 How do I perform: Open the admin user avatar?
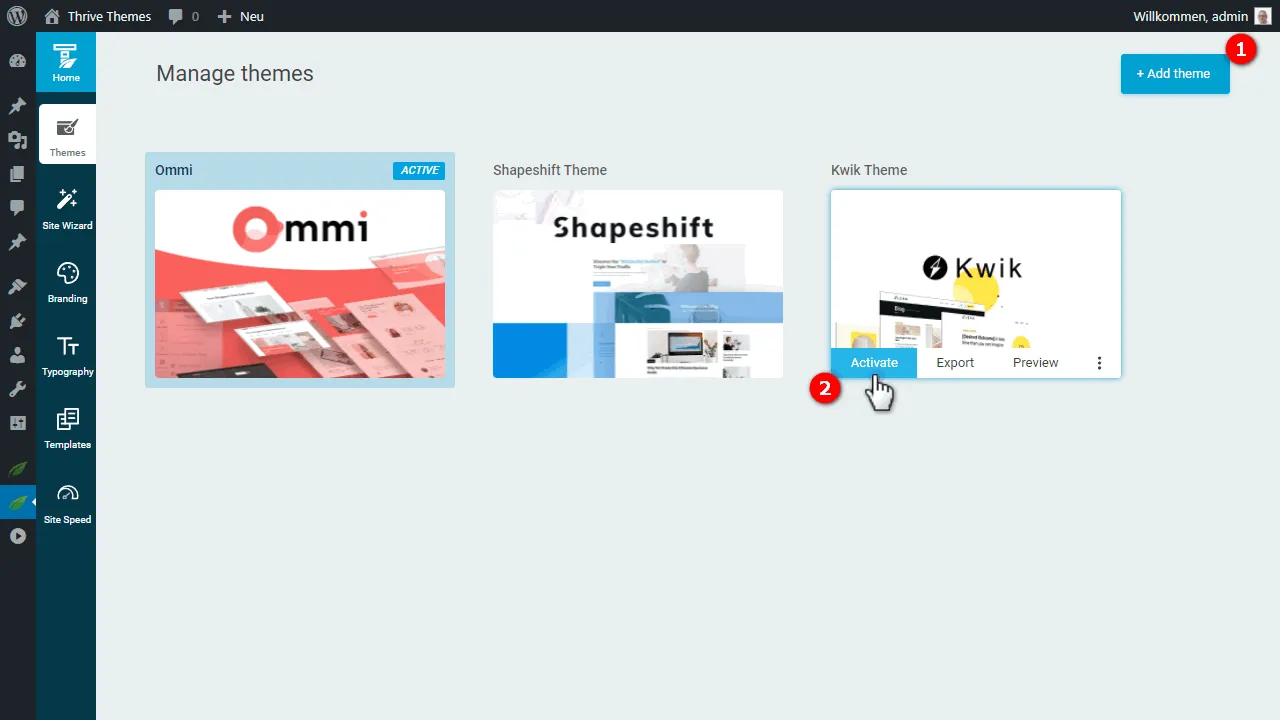point(1263,16)
